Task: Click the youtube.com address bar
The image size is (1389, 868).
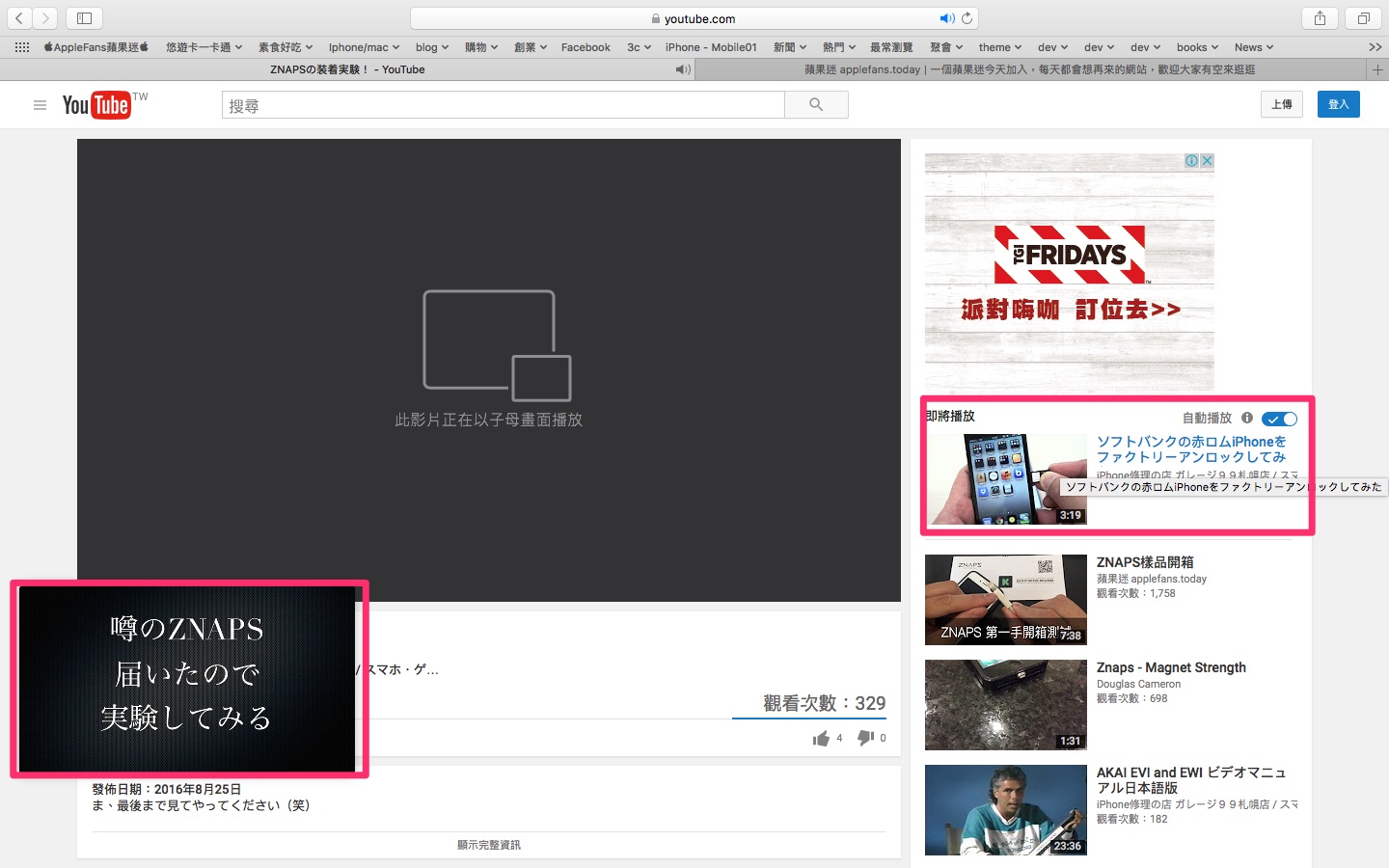Action: point(695,18)
